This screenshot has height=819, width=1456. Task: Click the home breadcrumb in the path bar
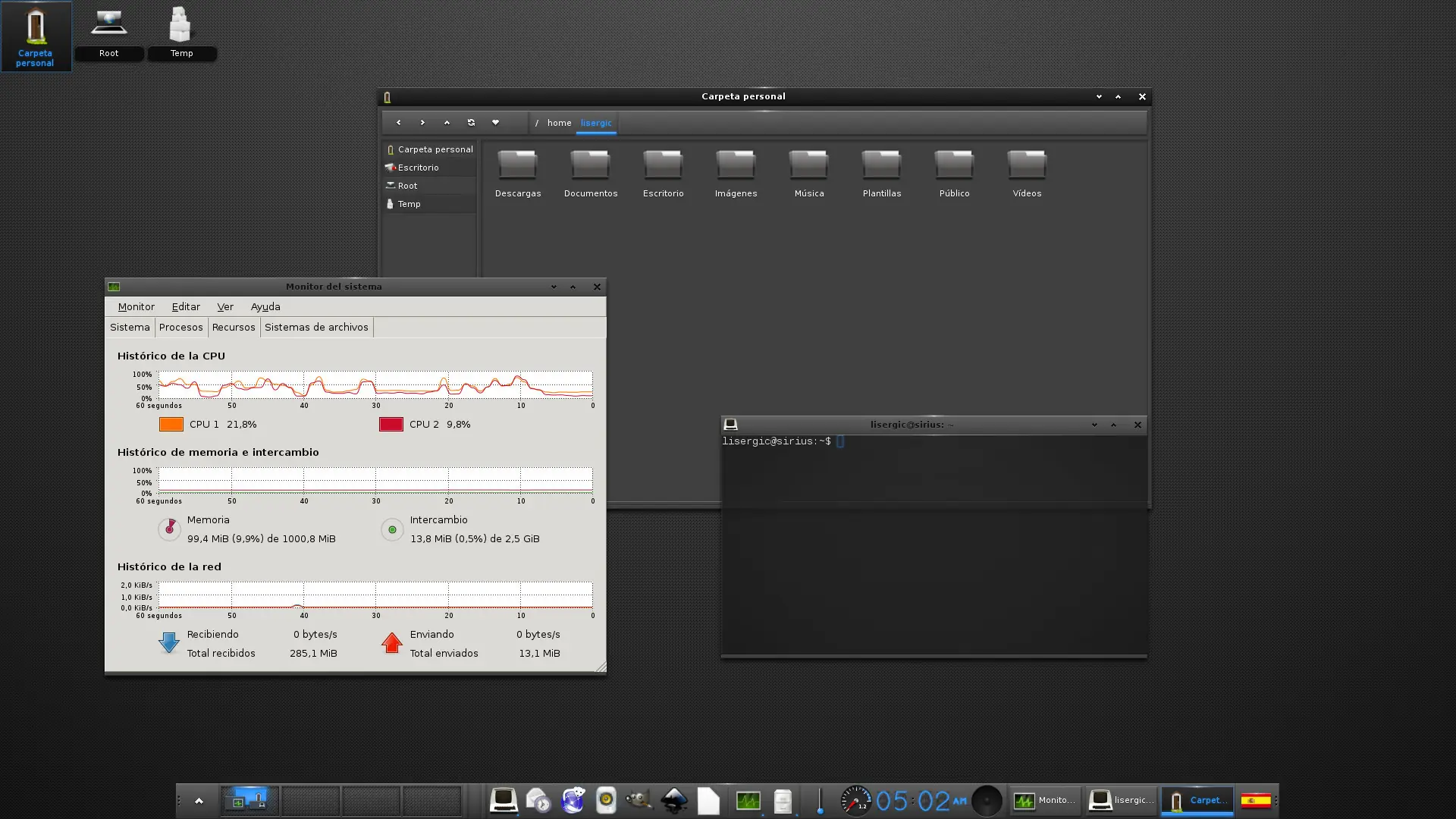coord(559,122)
